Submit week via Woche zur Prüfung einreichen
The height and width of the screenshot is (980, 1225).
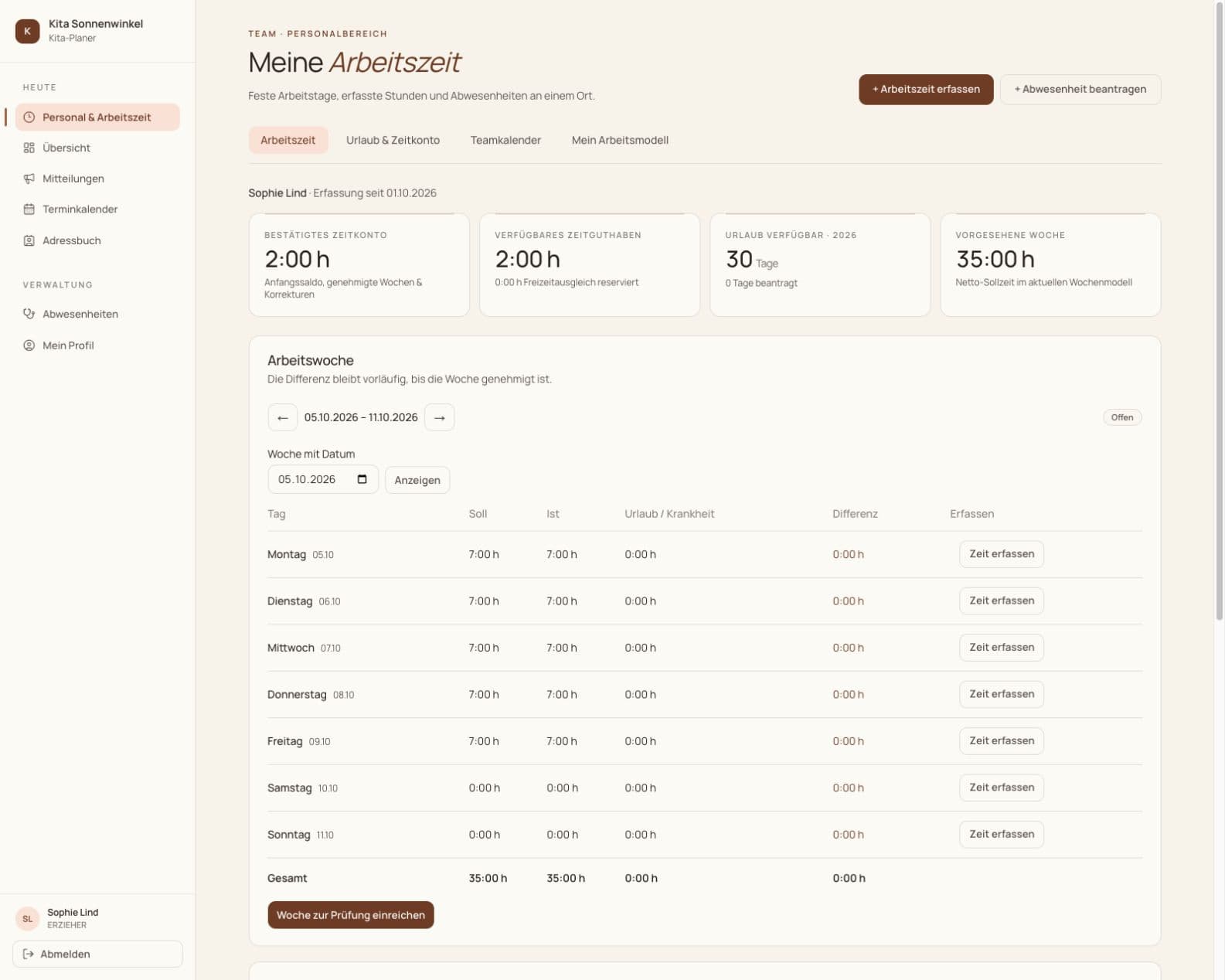click(x=351, y=915)
